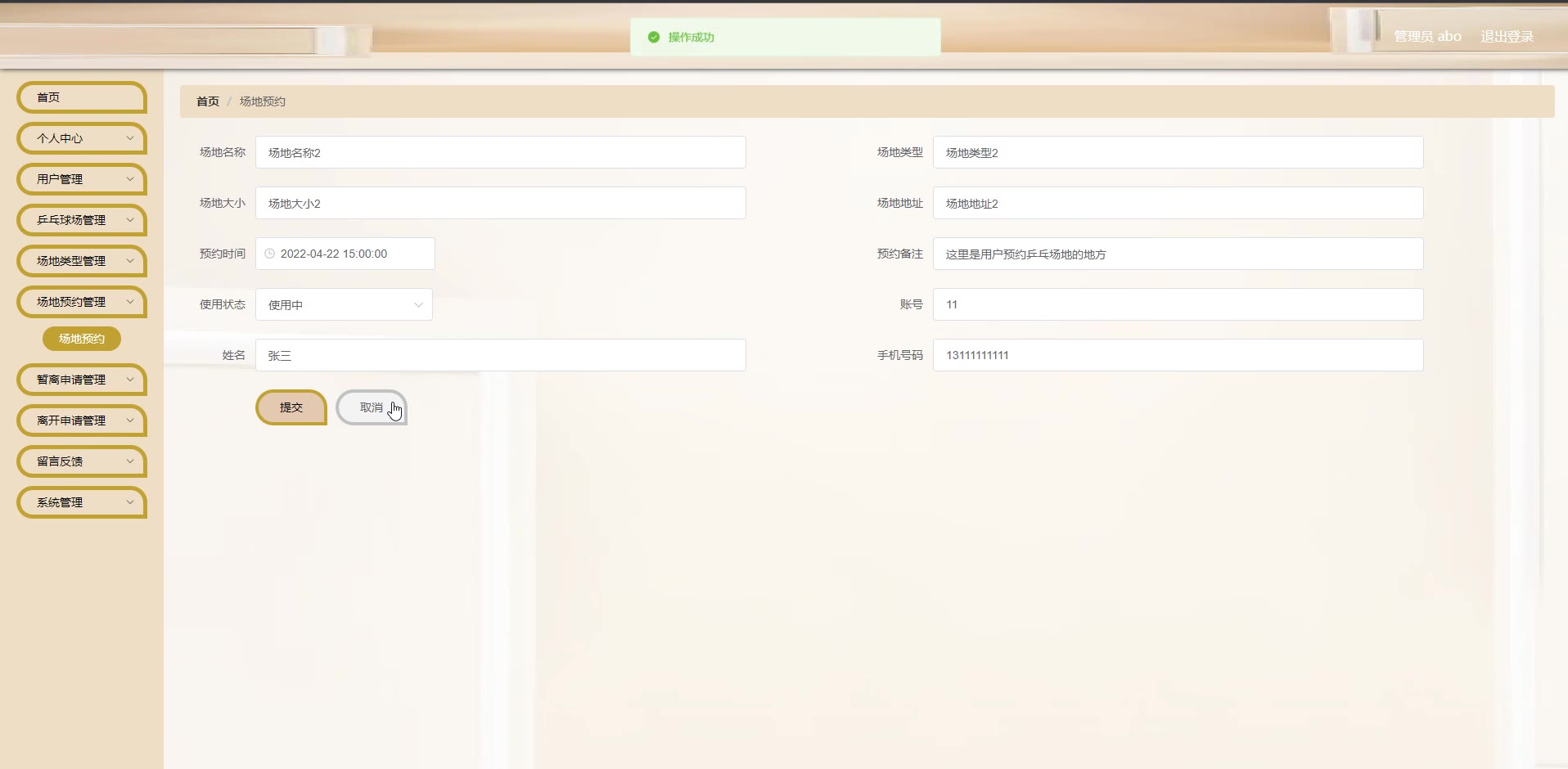Click the 场地地址 field label
1568x769 pixels.
pos(900,203)
